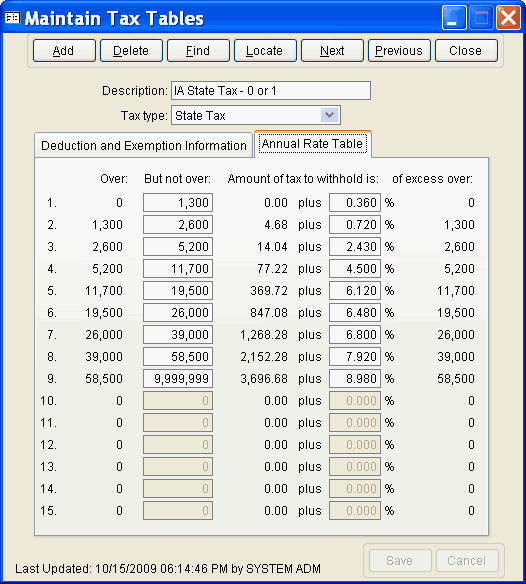The width and height of the screenshot is (526, 584).
Task: Click the 0.360 percent rate field
Action: [x=355, y=203]
